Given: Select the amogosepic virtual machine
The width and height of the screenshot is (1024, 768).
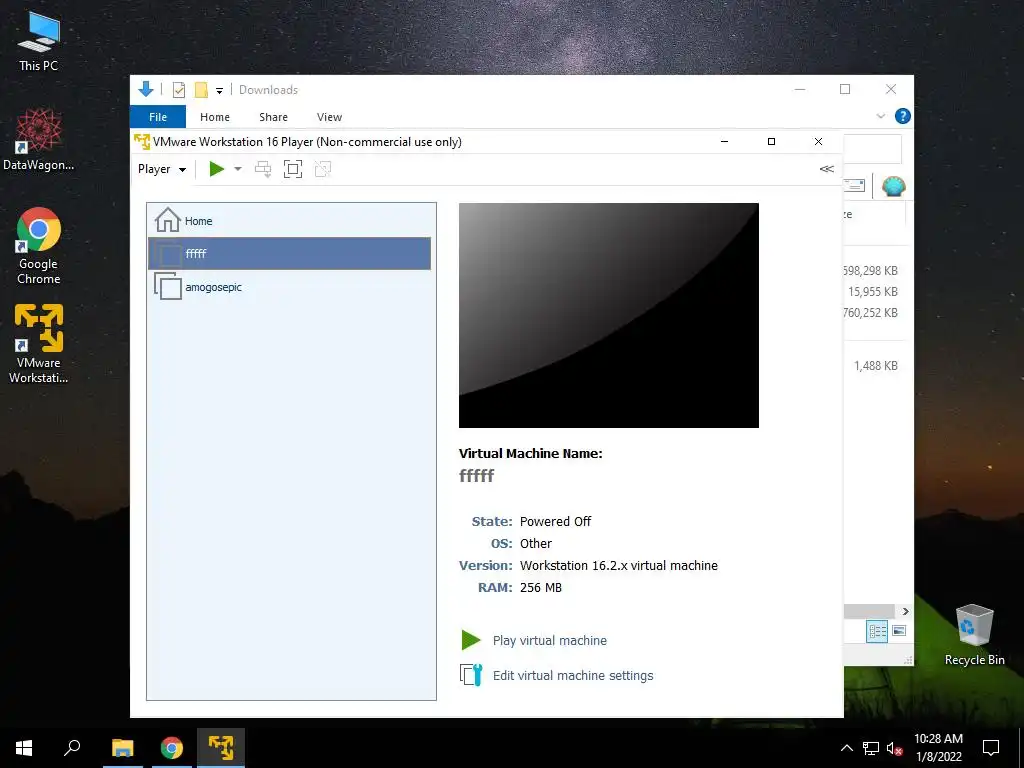Looking at the screenshot, I should click(289, 287).
